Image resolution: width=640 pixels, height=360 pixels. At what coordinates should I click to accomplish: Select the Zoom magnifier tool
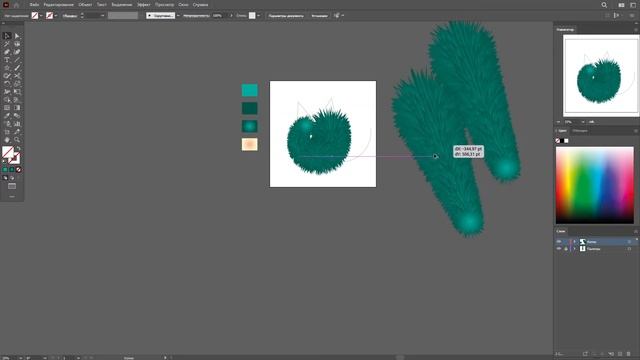(x=17, y=140)
